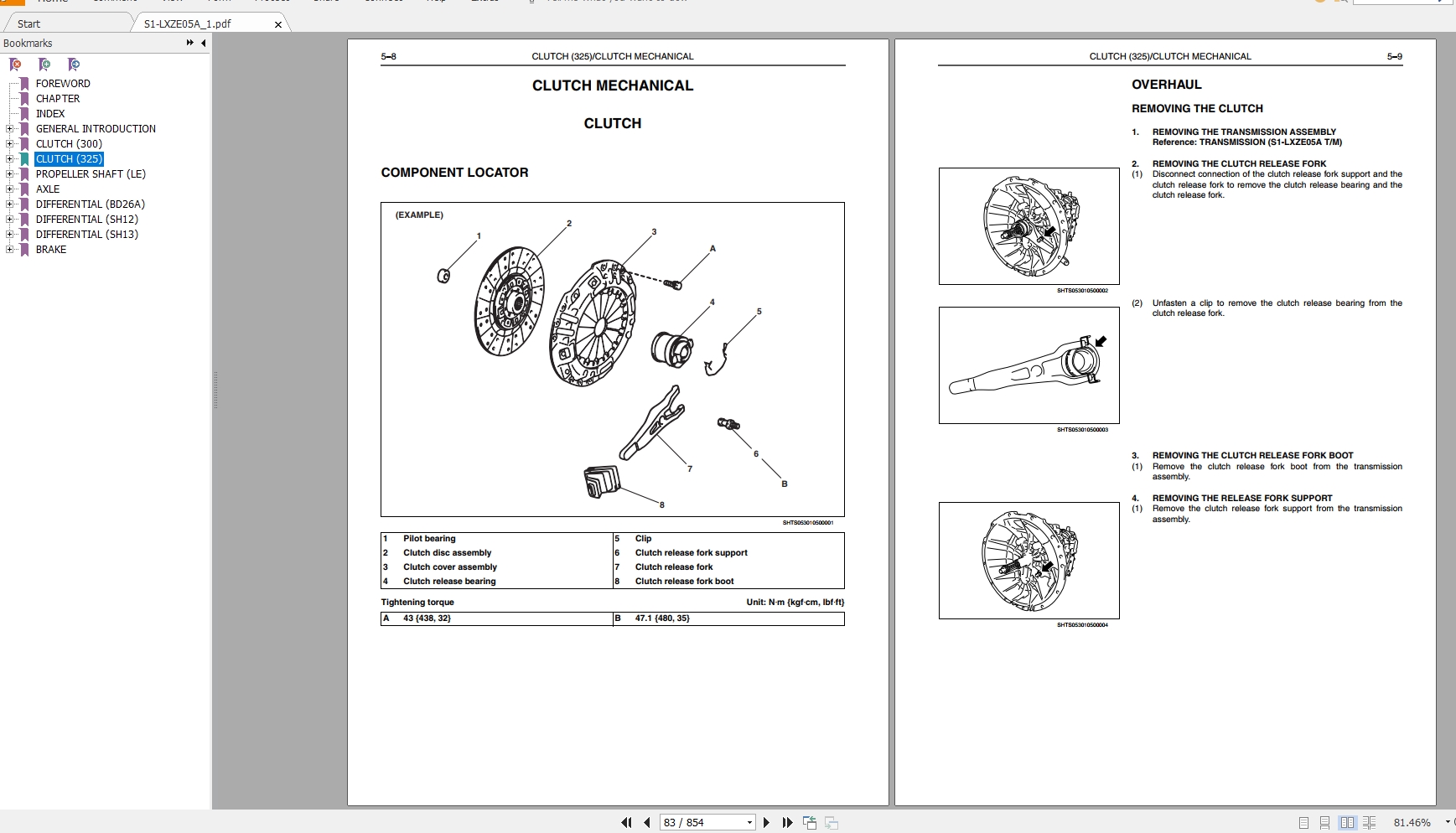Screen dimensions: 1456x833
Task: Click the delete bookmark icon
Action: [15, 65]
